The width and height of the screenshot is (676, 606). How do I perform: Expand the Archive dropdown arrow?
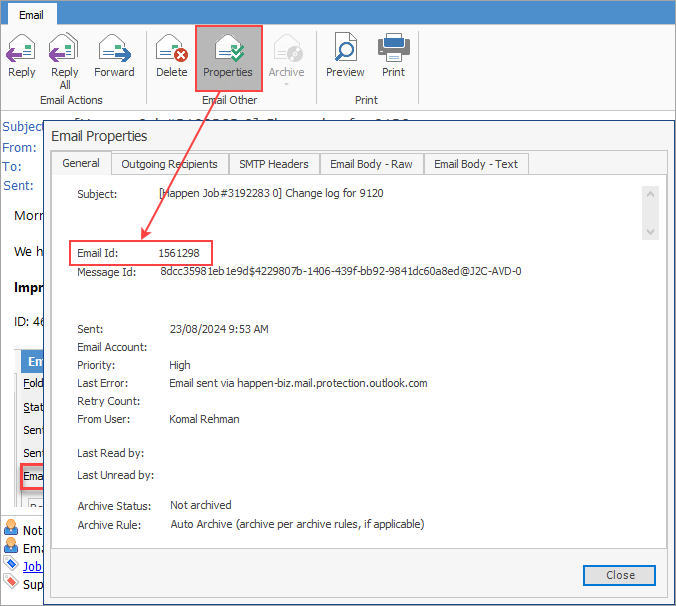tap(286, 84)
